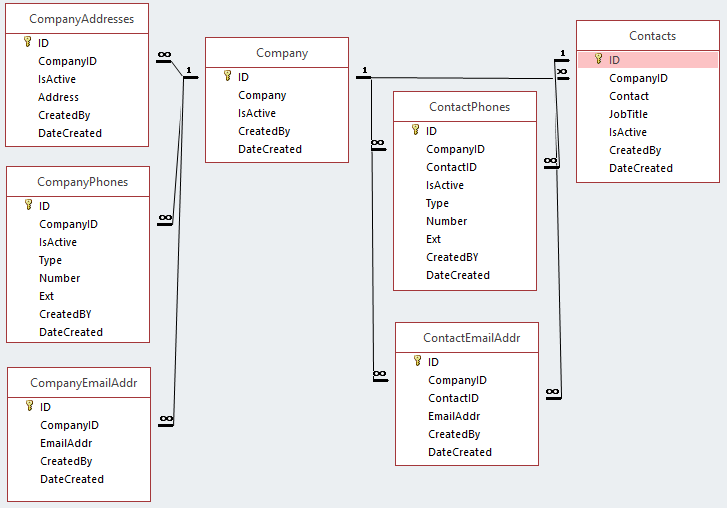Select Number field in ContactPhones table
The width and height of the screenshot is (727, 508).
pos(446,222)
